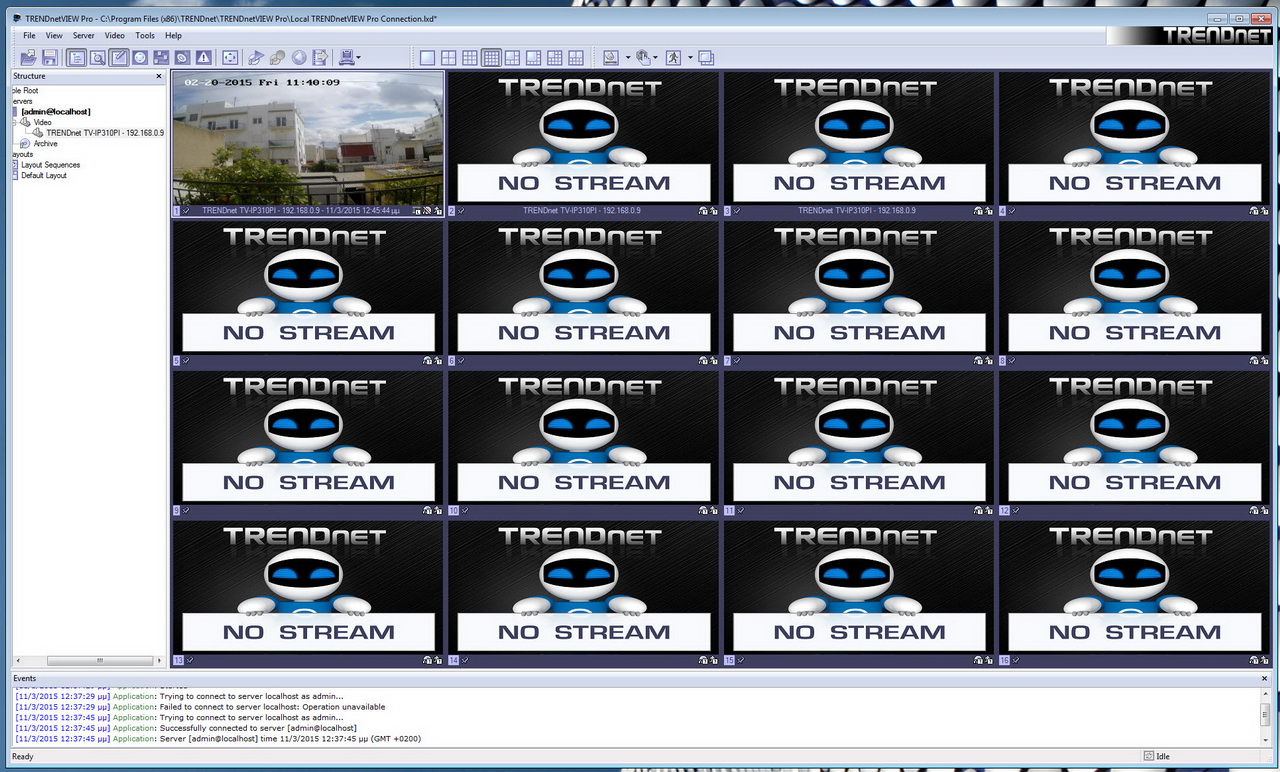Toggle the check icon on tile 6
The image size is (1280, 772).
461,361
